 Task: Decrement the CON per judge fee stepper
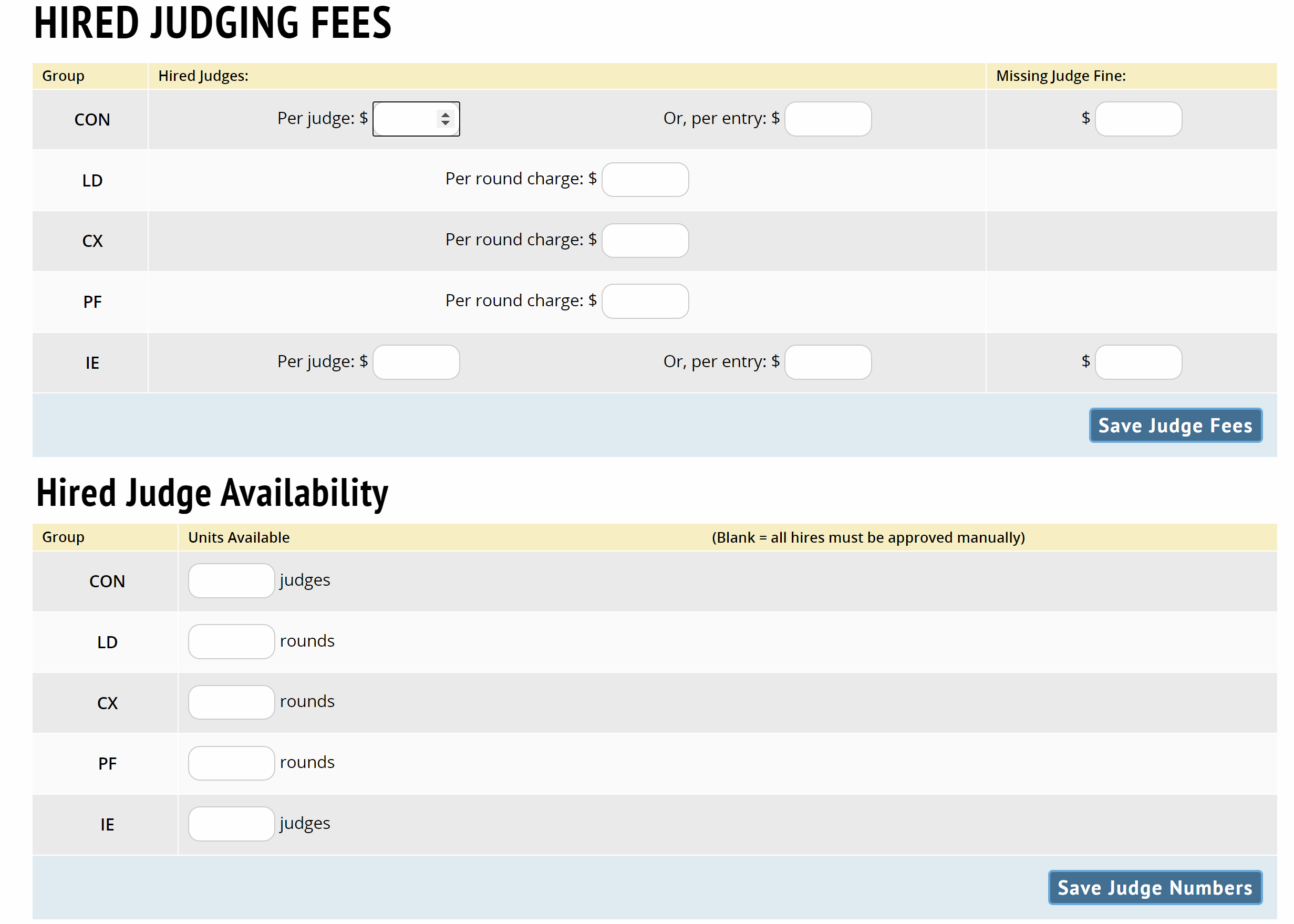pyautogui.click(x=445, y=123)
